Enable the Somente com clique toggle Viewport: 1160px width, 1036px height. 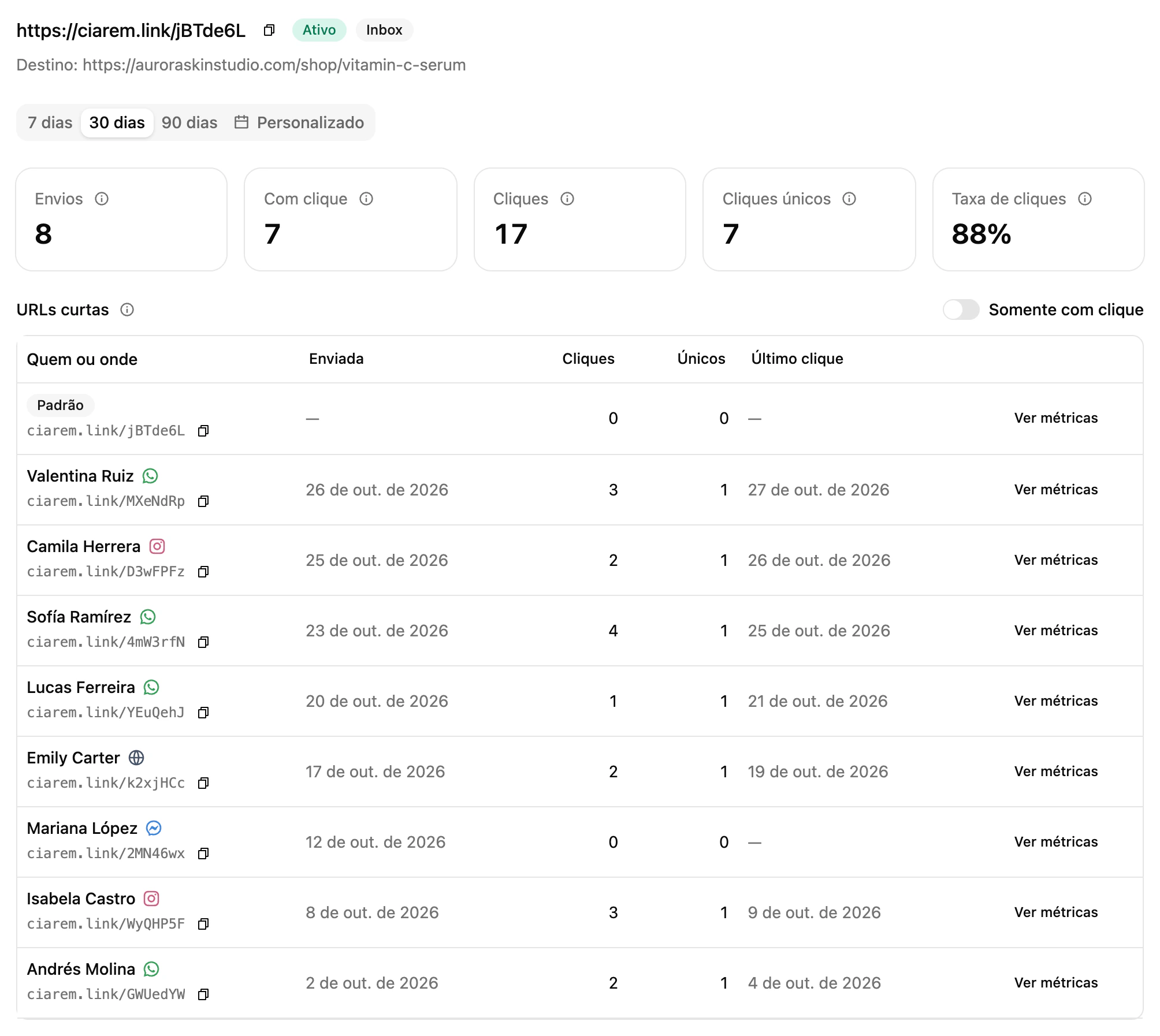[961, 310]
